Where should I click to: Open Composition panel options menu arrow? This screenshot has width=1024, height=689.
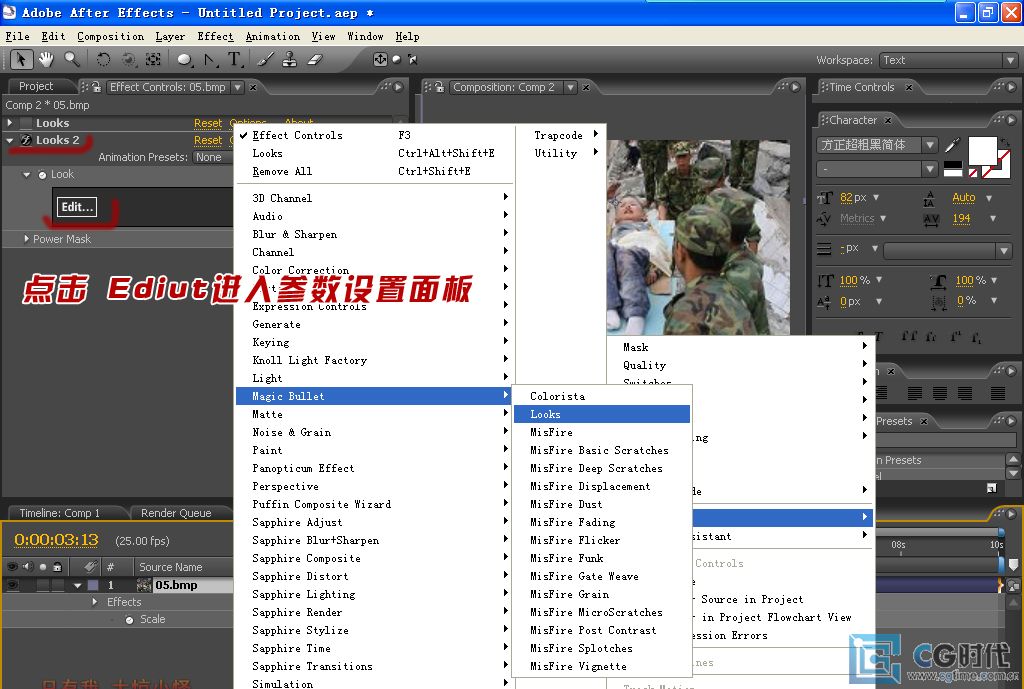click(796, 87)
